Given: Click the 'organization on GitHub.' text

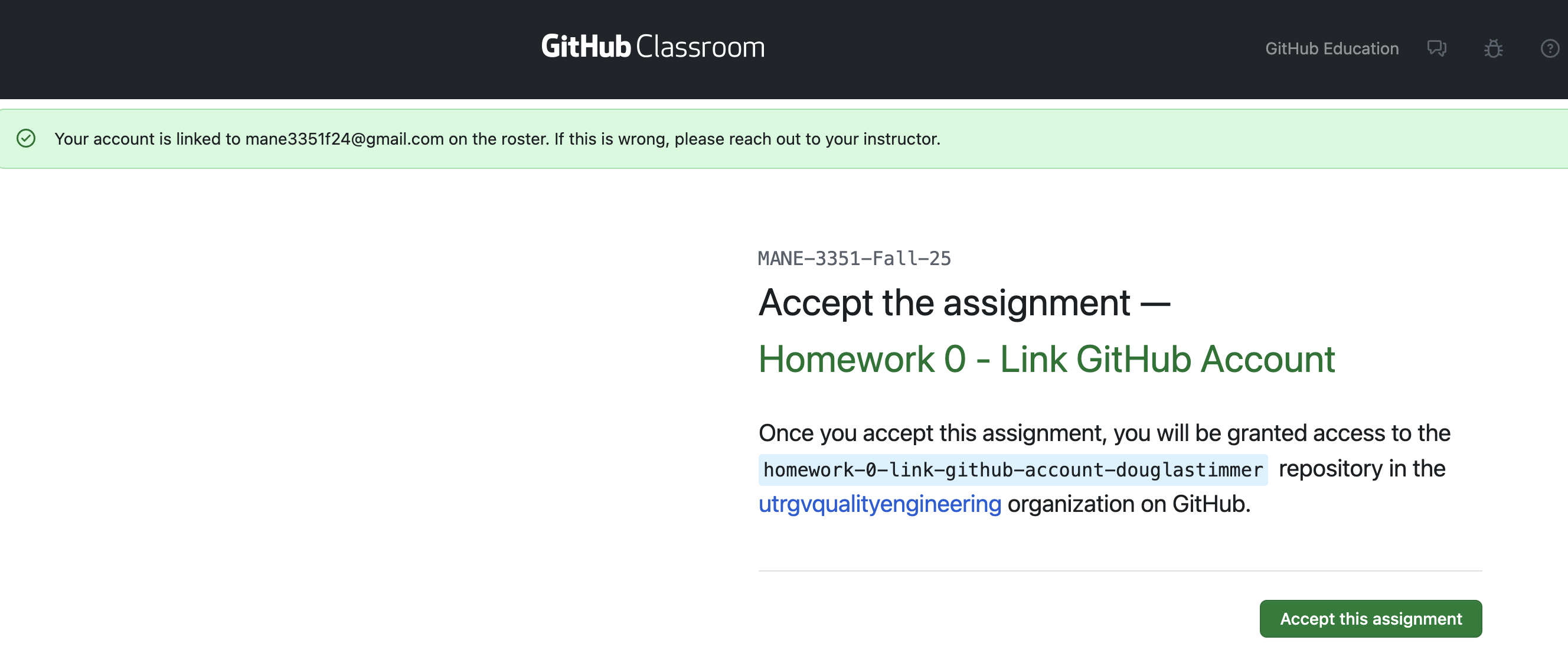Looking at the screenshot, I should pos(1129,504).
